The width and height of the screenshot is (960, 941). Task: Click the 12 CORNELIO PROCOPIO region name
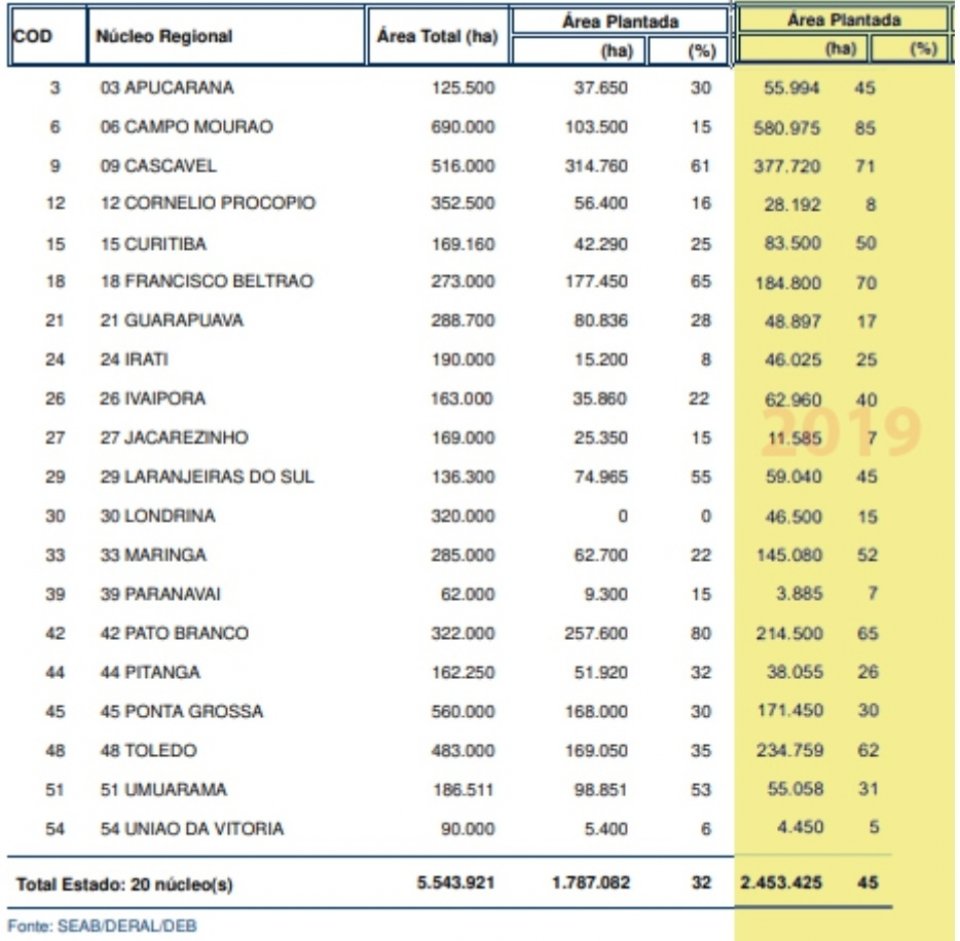(x=208, y=203)
